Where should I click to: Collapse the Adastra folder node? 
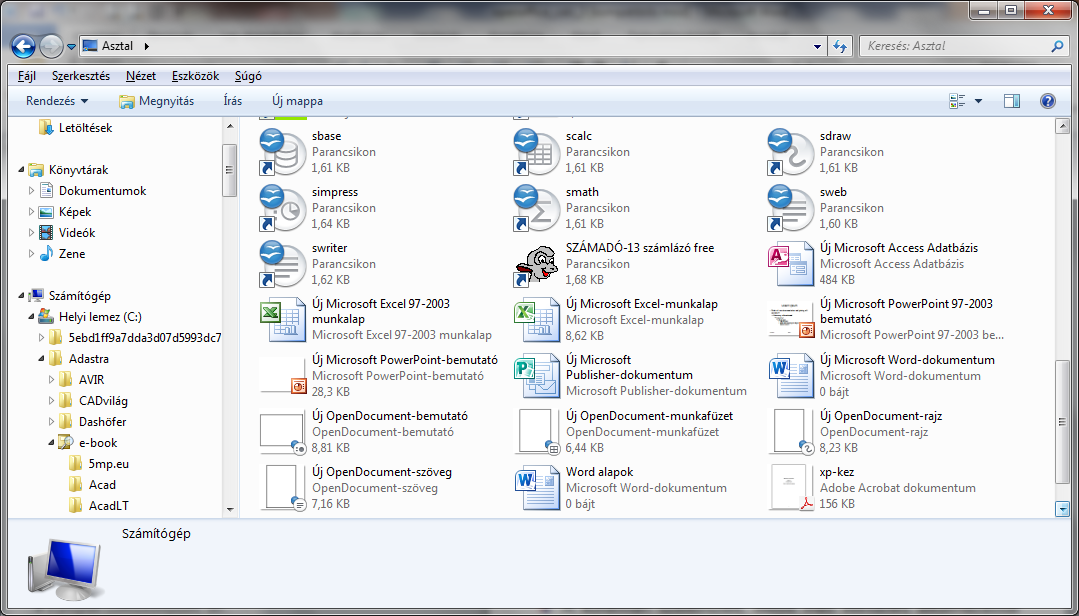[41, 359]
